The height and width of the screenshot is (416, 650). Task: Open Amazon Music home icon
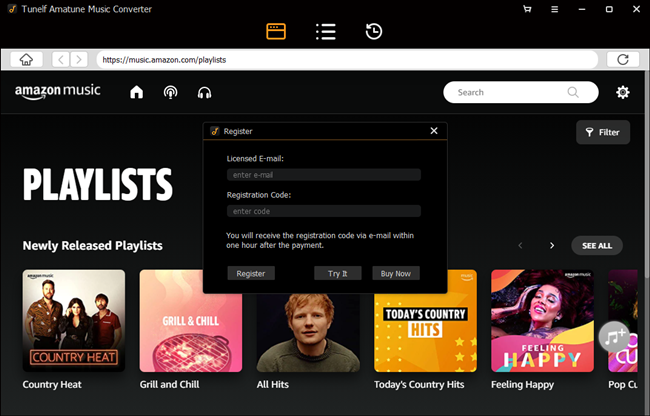click(136, 92)
